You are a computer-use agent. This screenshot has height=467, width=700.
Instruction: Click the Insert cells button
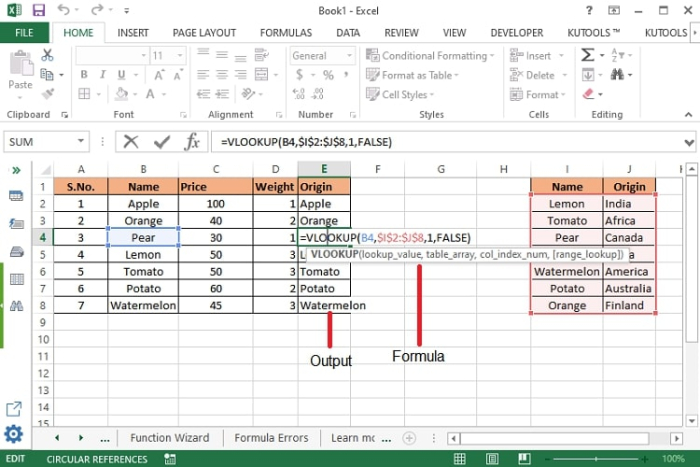530,55
